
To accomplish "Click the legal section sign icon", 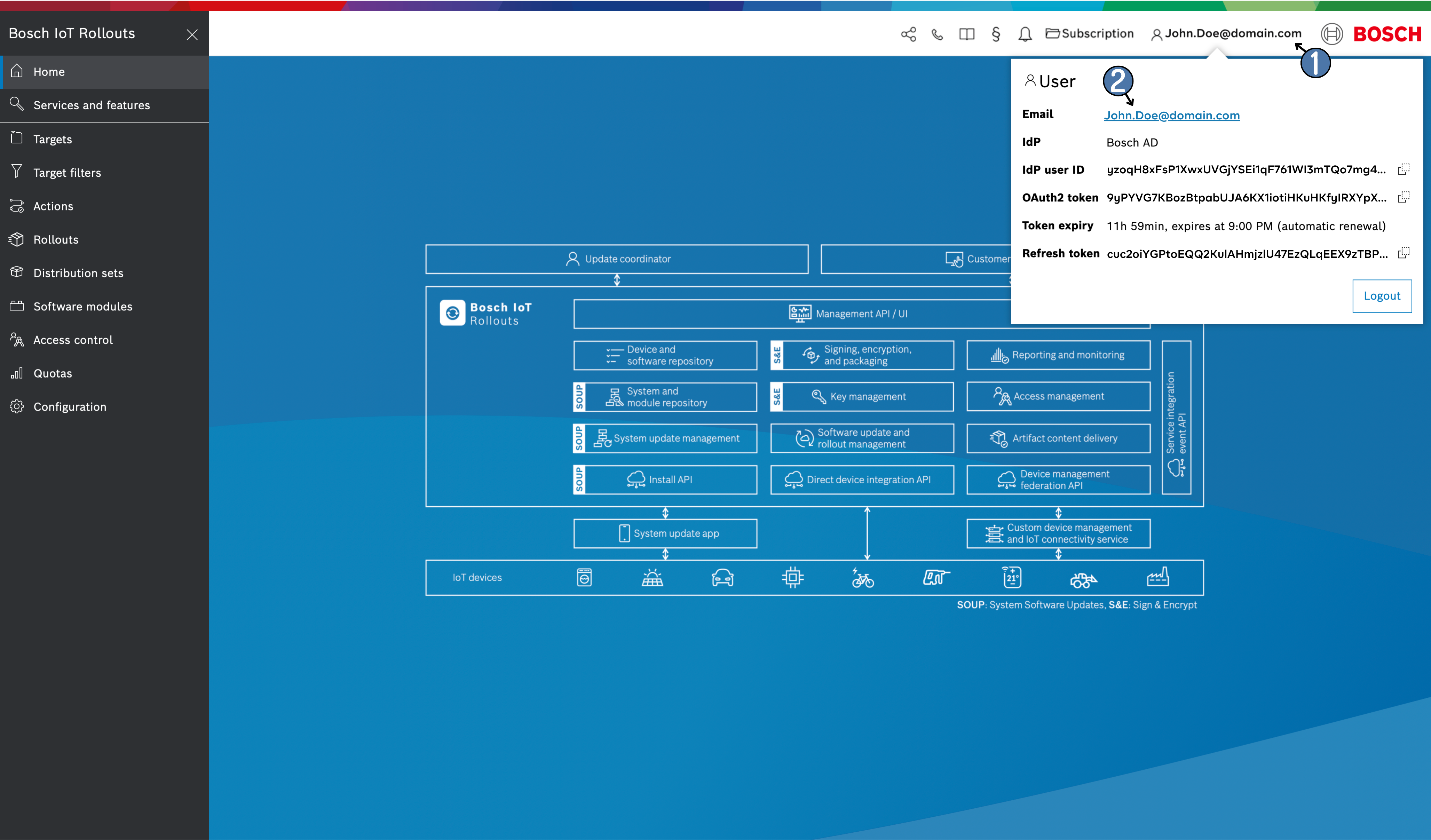I will 995,34.
